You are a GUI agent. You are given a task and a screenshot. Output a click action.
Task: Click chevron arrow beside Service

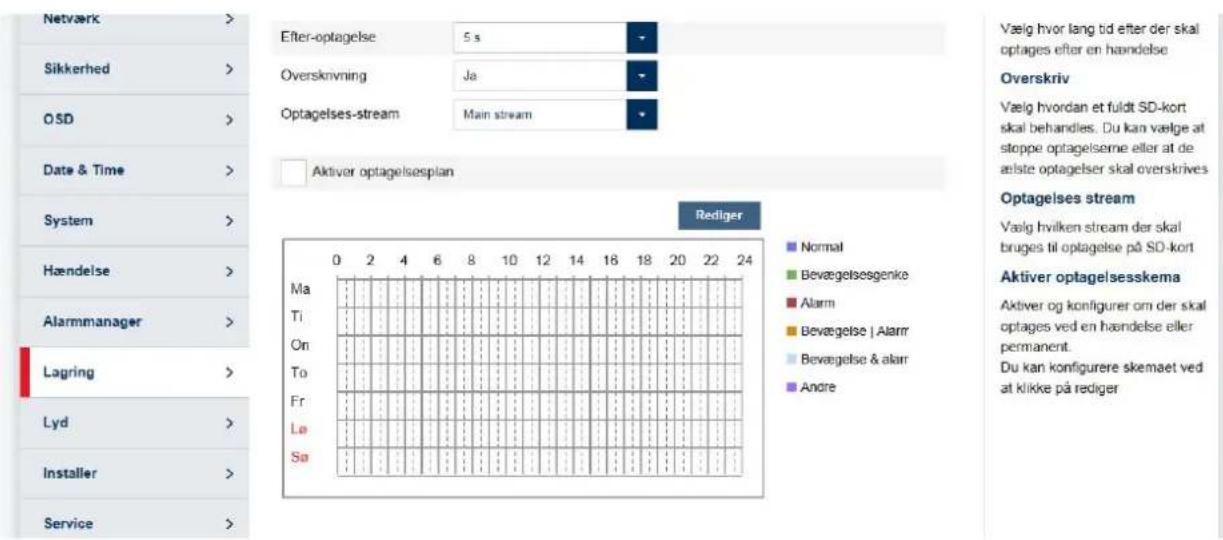(229, 523)
